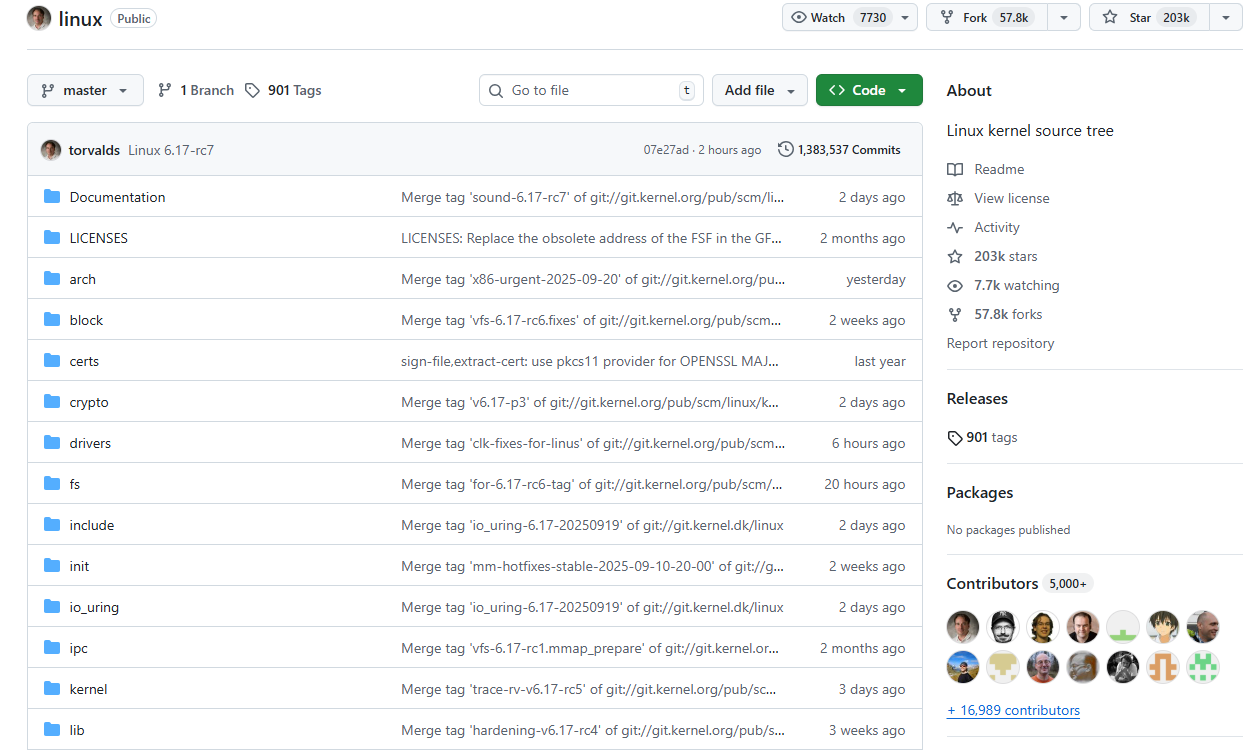The height and width of the screenshot is (750, 1252).
Task: Click Report repository link
Action: [1000, 343]
